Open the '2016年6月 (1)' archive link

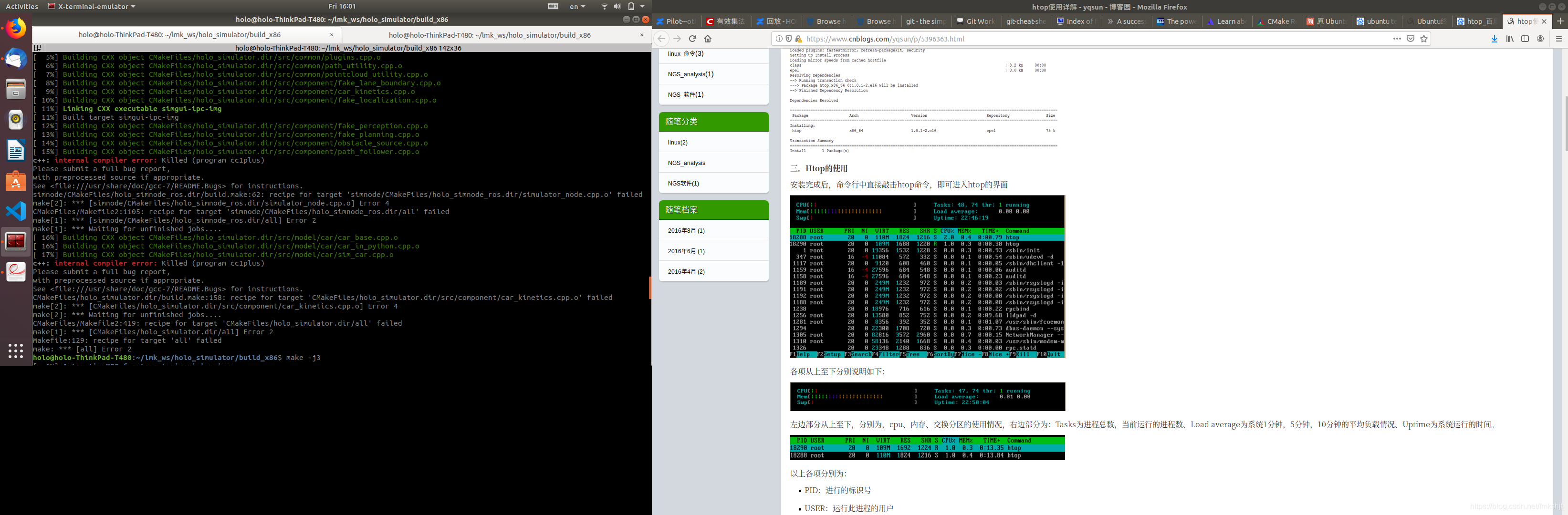tap(686, 251)
